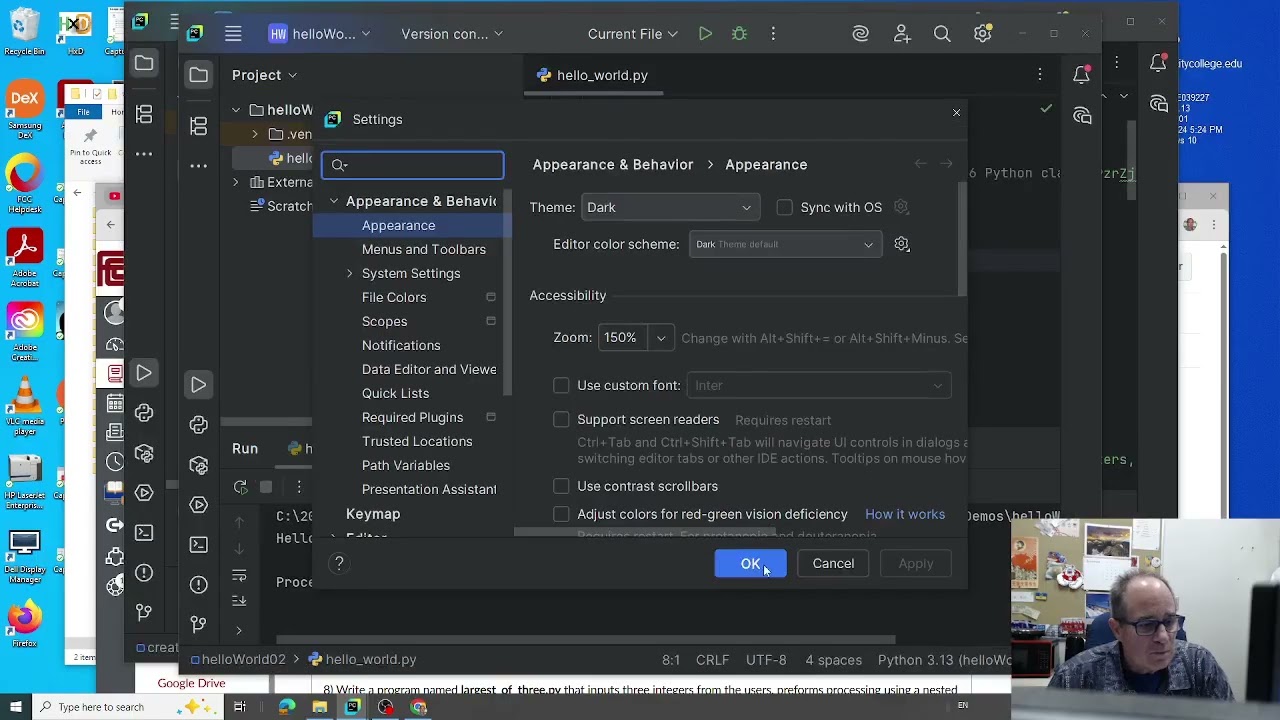Open the Terminal tool window
This screenshot has width=1280, height=720.
point(198,545)
